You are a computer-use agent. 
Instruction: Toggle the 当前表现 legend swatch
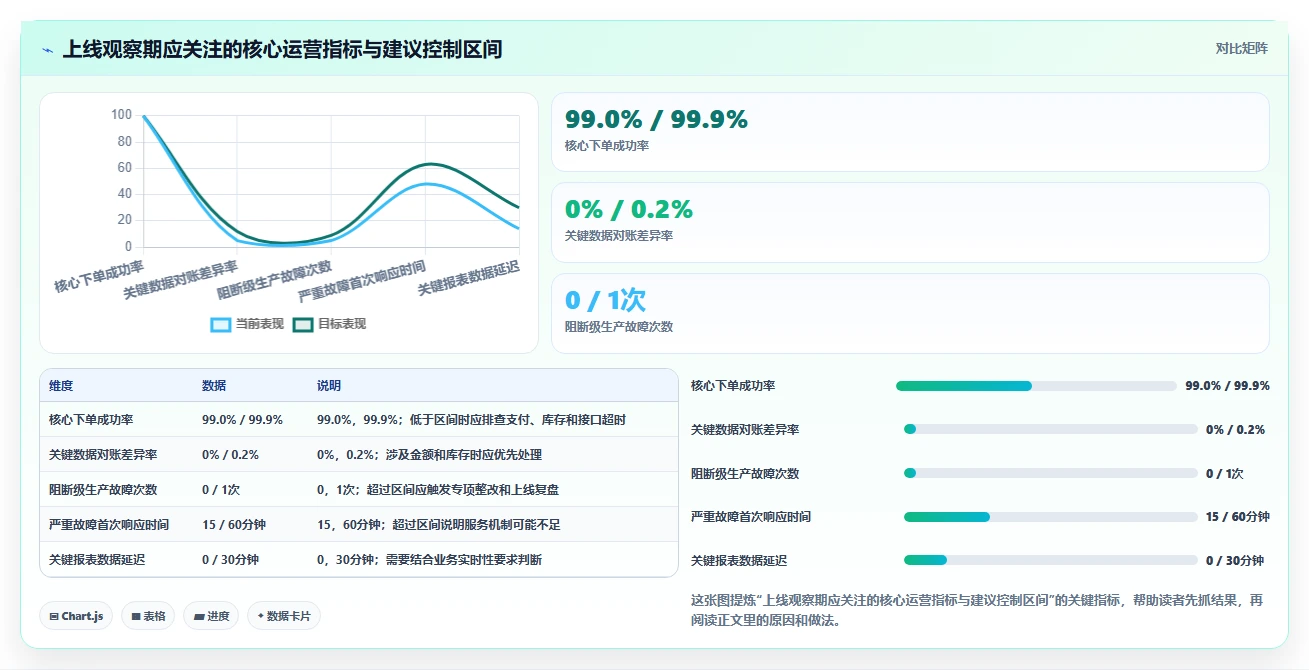pos(220,324)
